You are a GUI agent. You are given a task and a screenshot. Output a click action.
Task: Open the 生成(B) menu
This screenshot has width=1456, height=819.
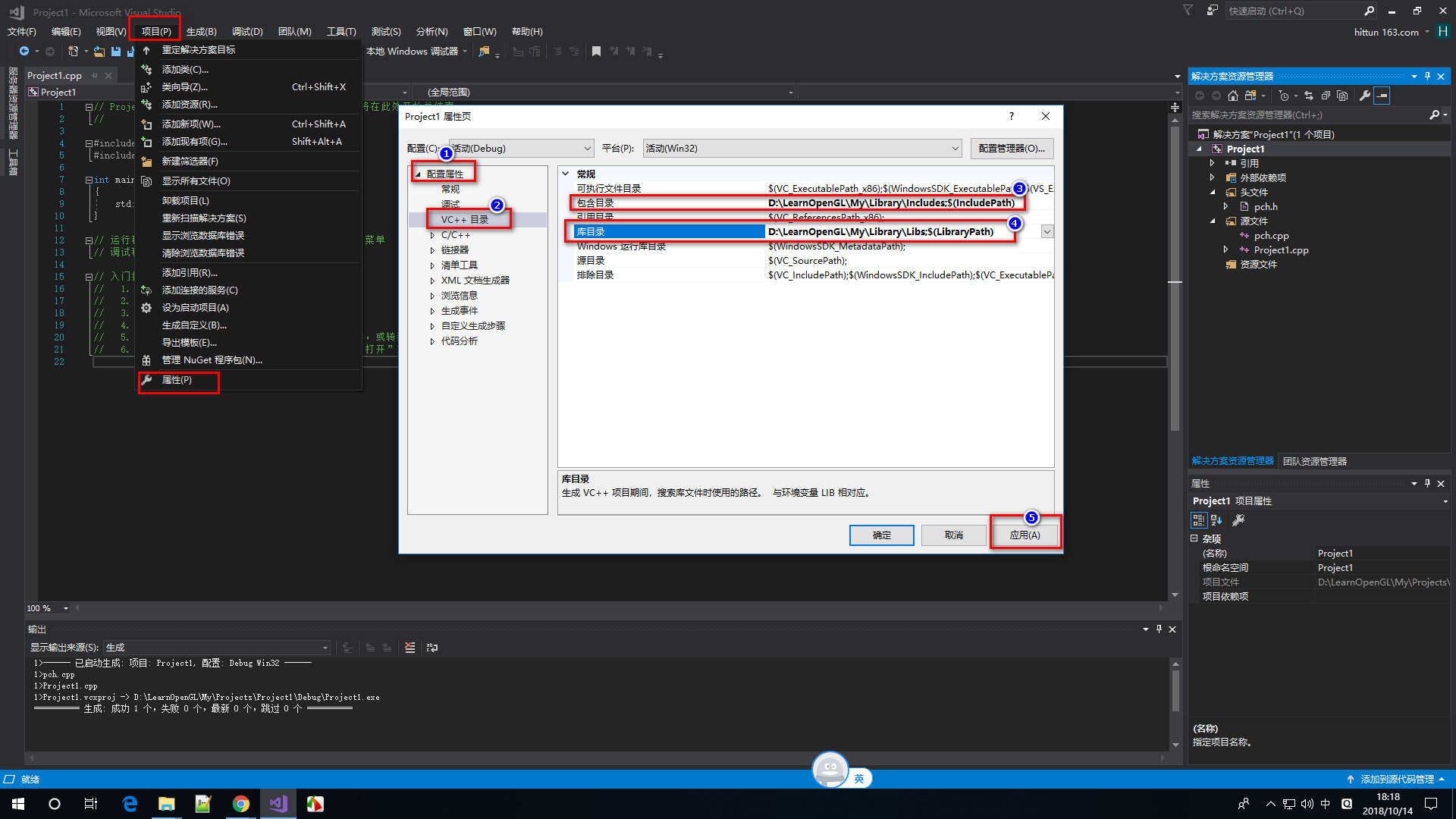[202, 31]
